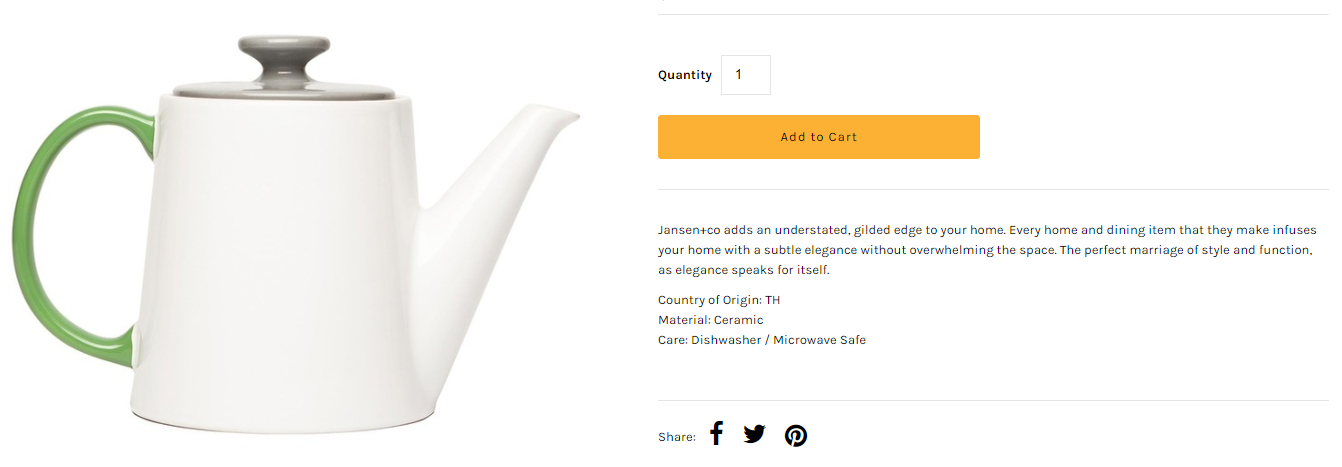The height and width of the screenshot is (467, 1342).
Task: Click the Material: Ceramic text
Action: click(710, 320)
